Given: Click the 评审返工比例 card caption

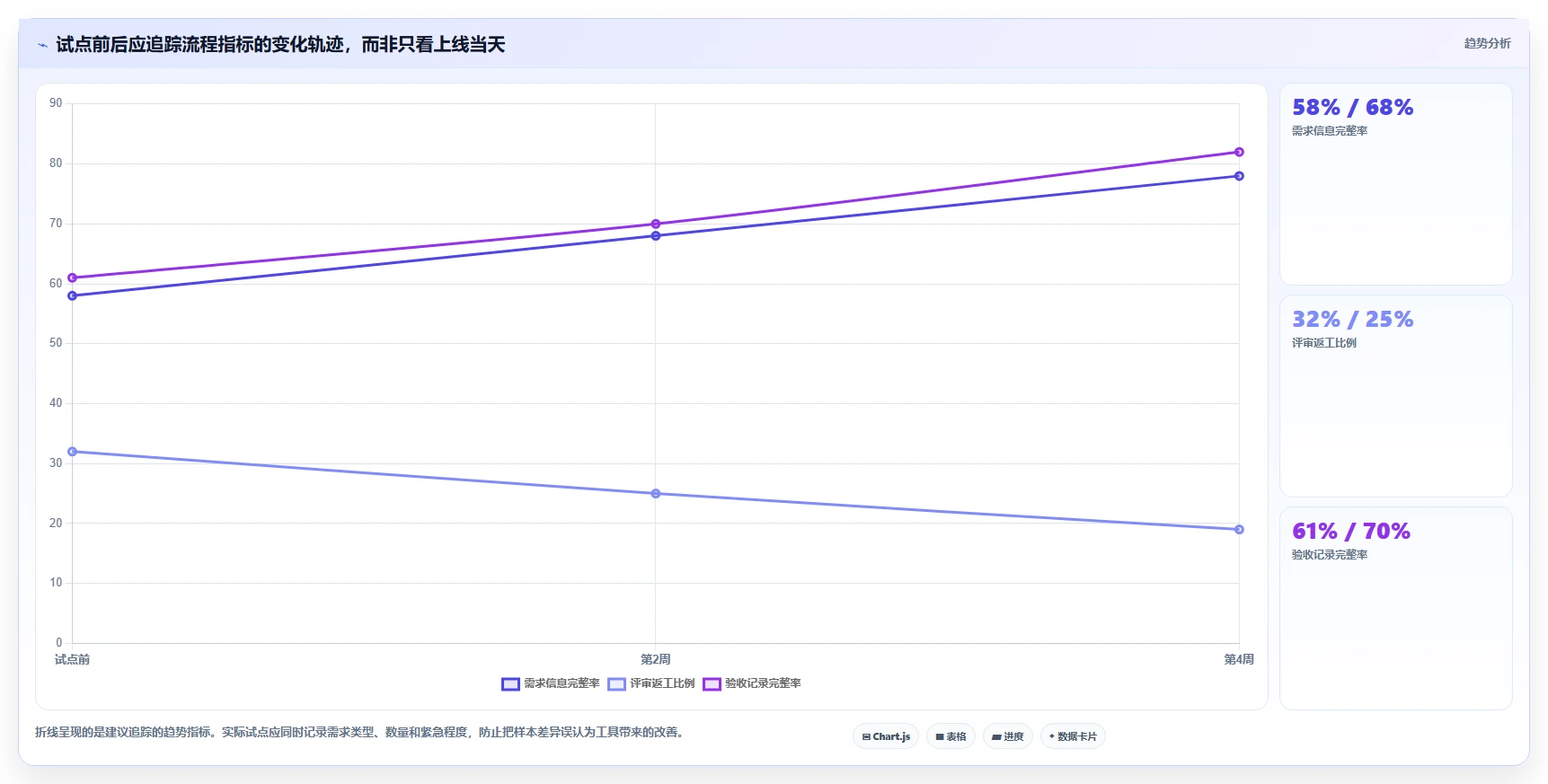Looking at the screenshot, I should coord(1324,343).
